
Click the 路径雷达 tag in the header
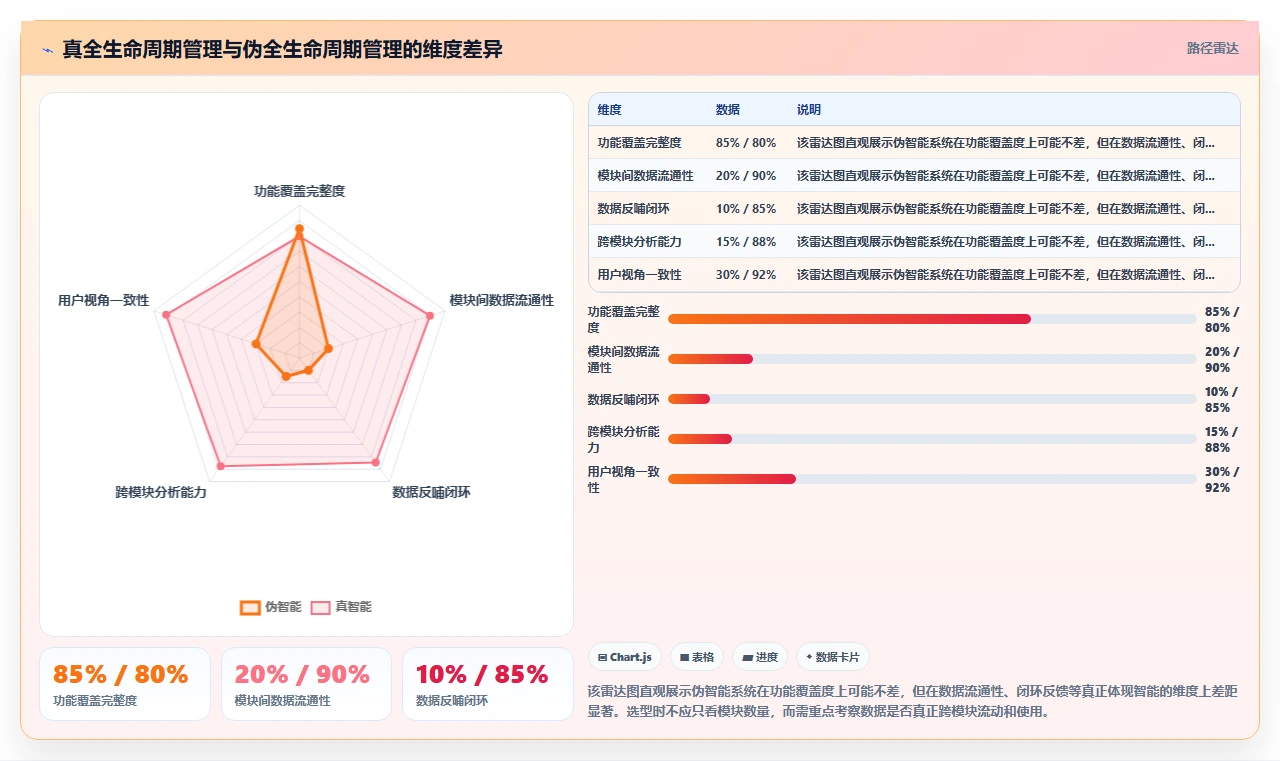(1213, 49)
